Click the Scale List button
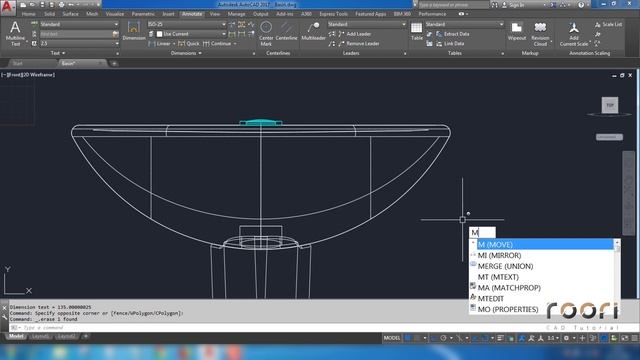The width and height of the screenshot is (640, 360). pyautogui.click(x=609, y=24)
